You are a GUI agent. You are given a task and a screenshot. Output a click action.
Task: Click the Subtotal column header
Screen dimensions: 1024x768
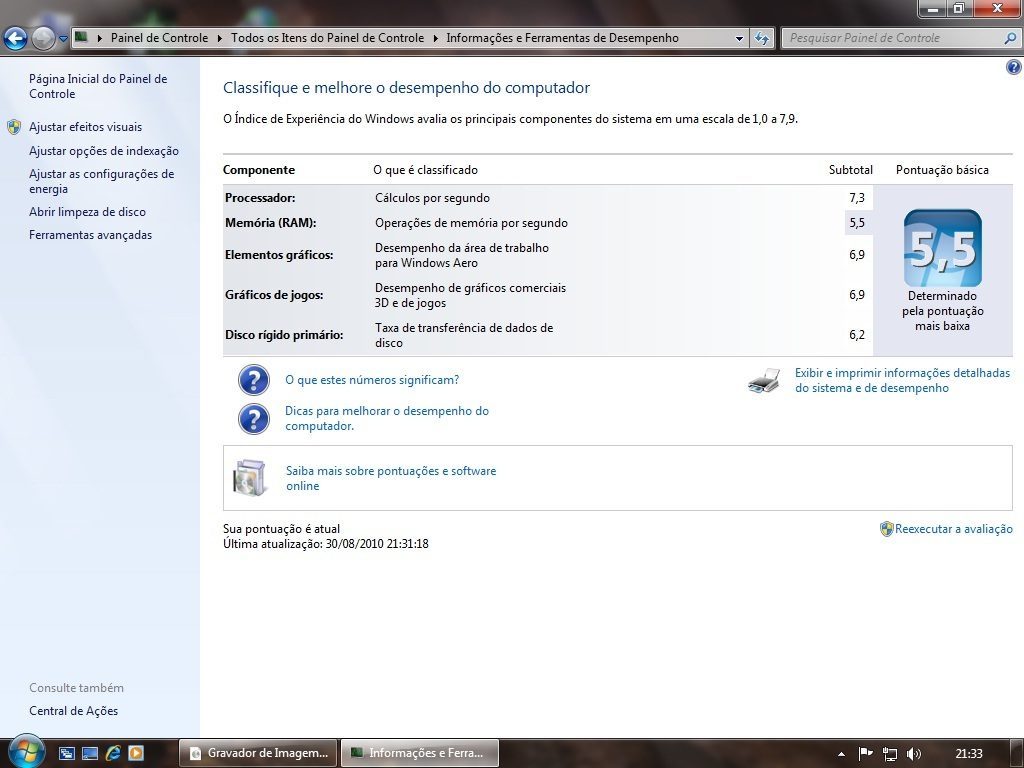(850, 170)
